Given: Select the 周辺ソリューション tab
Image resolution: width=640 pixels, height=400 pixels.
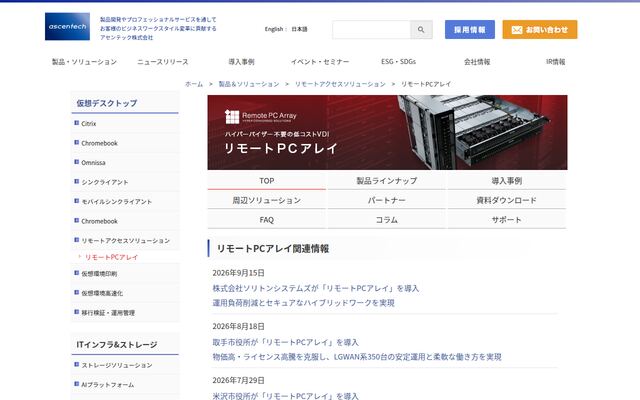Looking at the screenshot, I should (267, 200).
